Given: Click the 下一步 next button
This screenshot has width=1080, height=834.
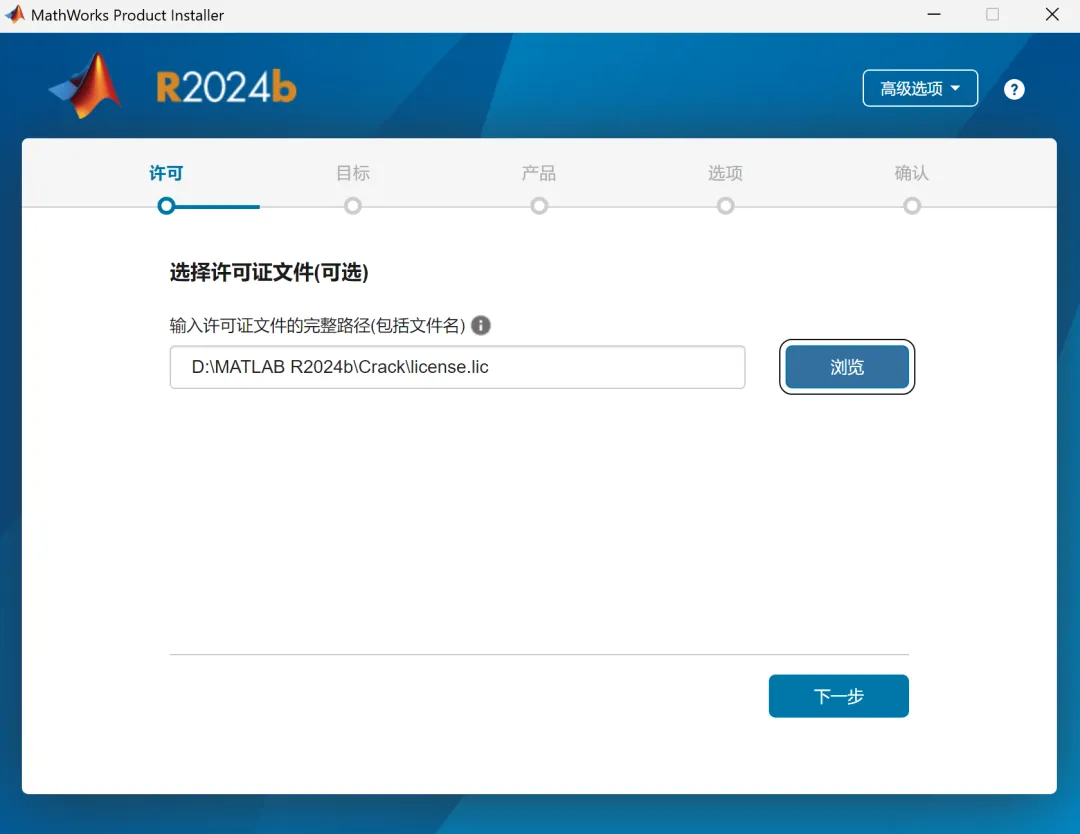Looking at the screenshot, I should point(838,696).
